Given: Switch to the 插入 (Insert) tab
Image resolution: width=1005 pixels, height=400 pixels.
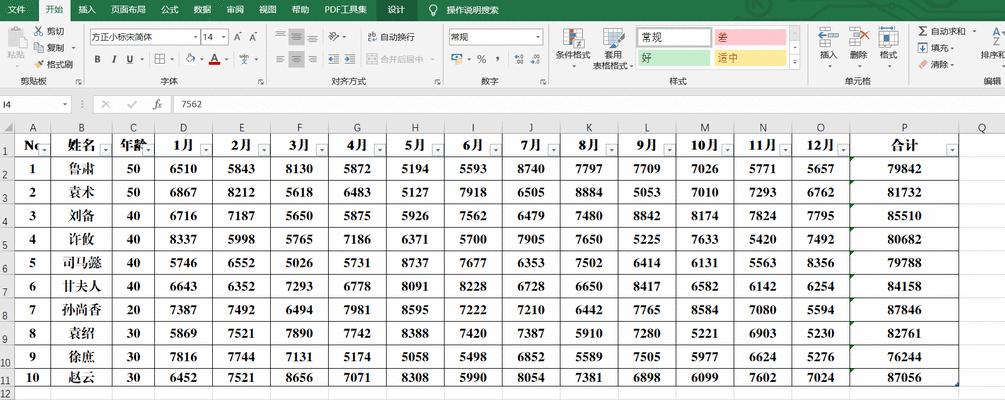Looking at the screenshot, I should 87,10.
